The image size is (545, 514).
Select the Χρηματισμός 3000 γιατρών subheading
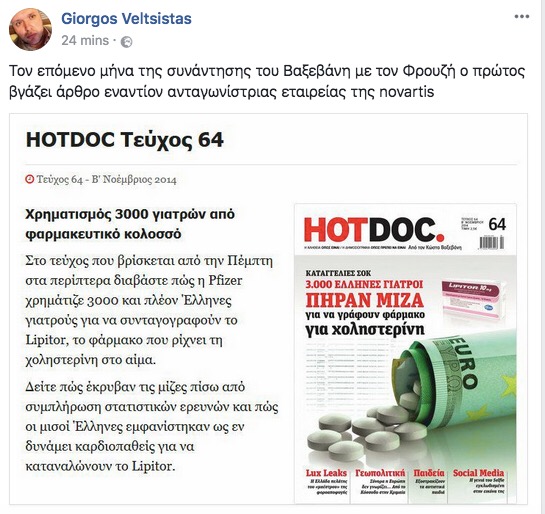130,224
